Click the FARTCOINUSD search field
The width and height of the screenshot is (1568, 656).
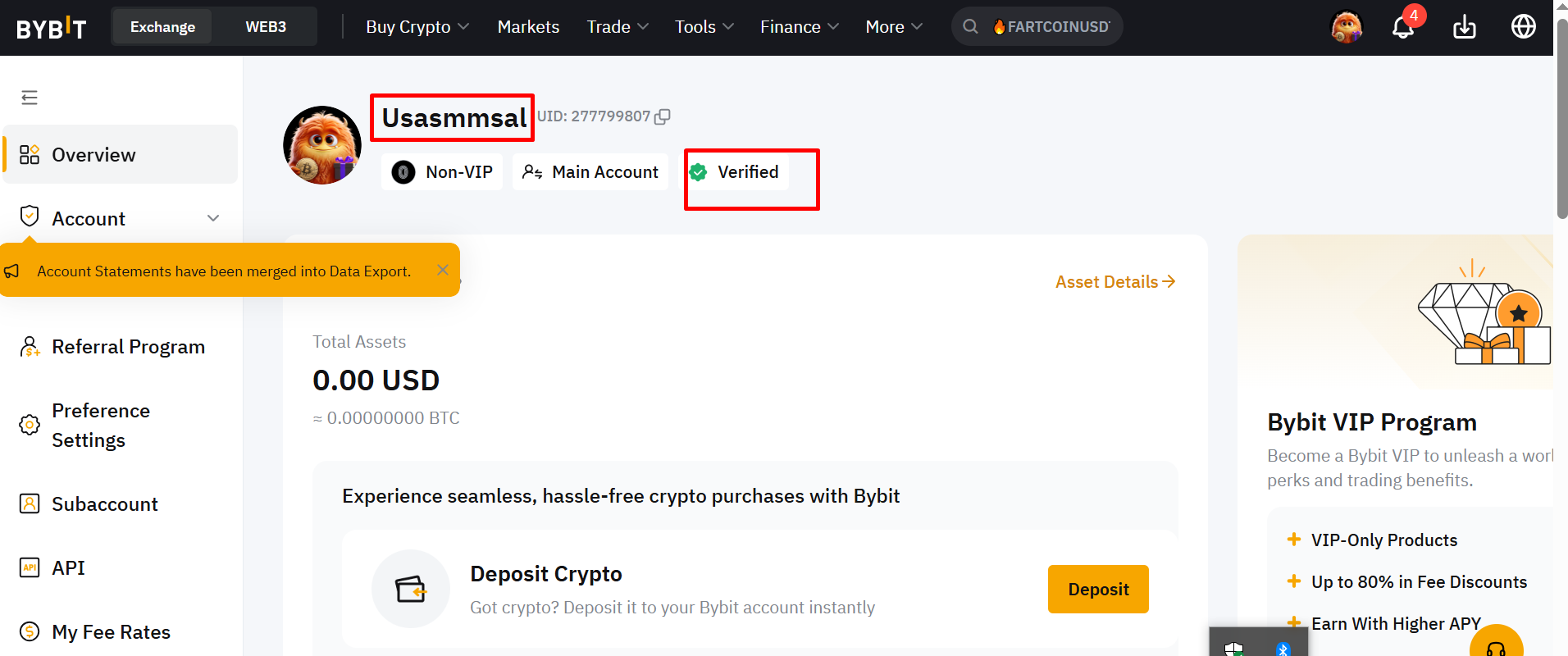tap(1037, 27)
